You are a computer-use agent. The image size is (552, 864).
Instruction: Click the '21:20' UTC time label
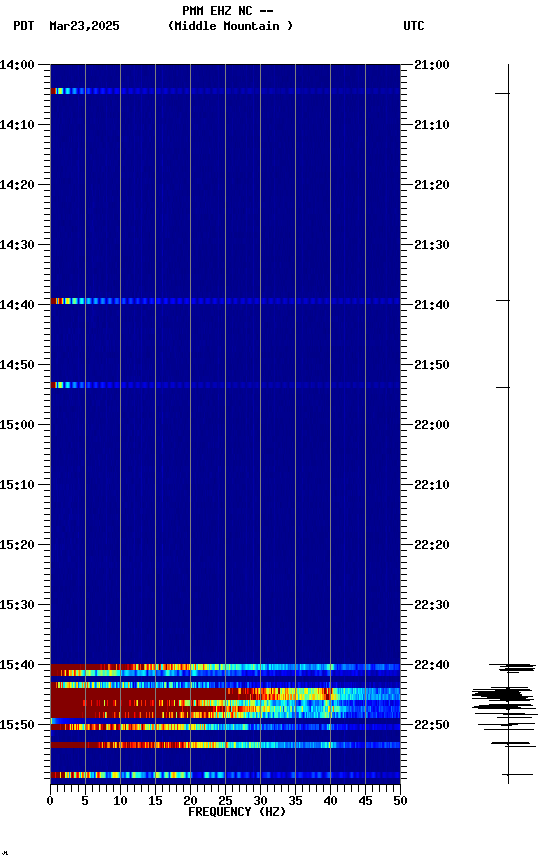pos(432,185)
